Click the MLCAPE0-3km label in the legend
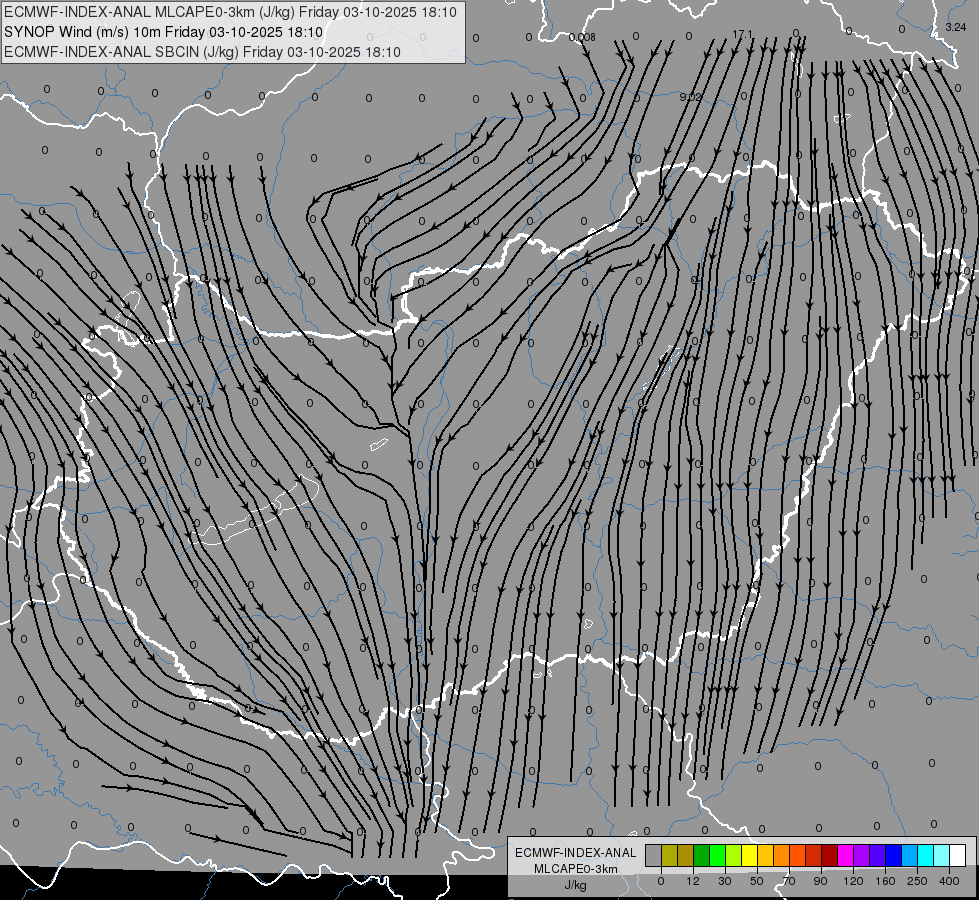This screenshot has height=900, width=979. (x=575, y=869)
